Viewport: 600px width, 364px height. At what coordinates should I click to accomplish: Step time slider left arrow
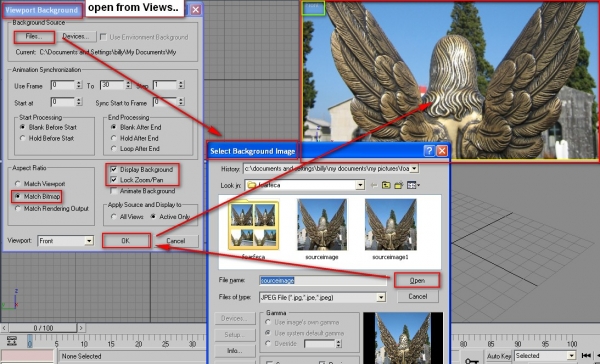click(4, 328)
